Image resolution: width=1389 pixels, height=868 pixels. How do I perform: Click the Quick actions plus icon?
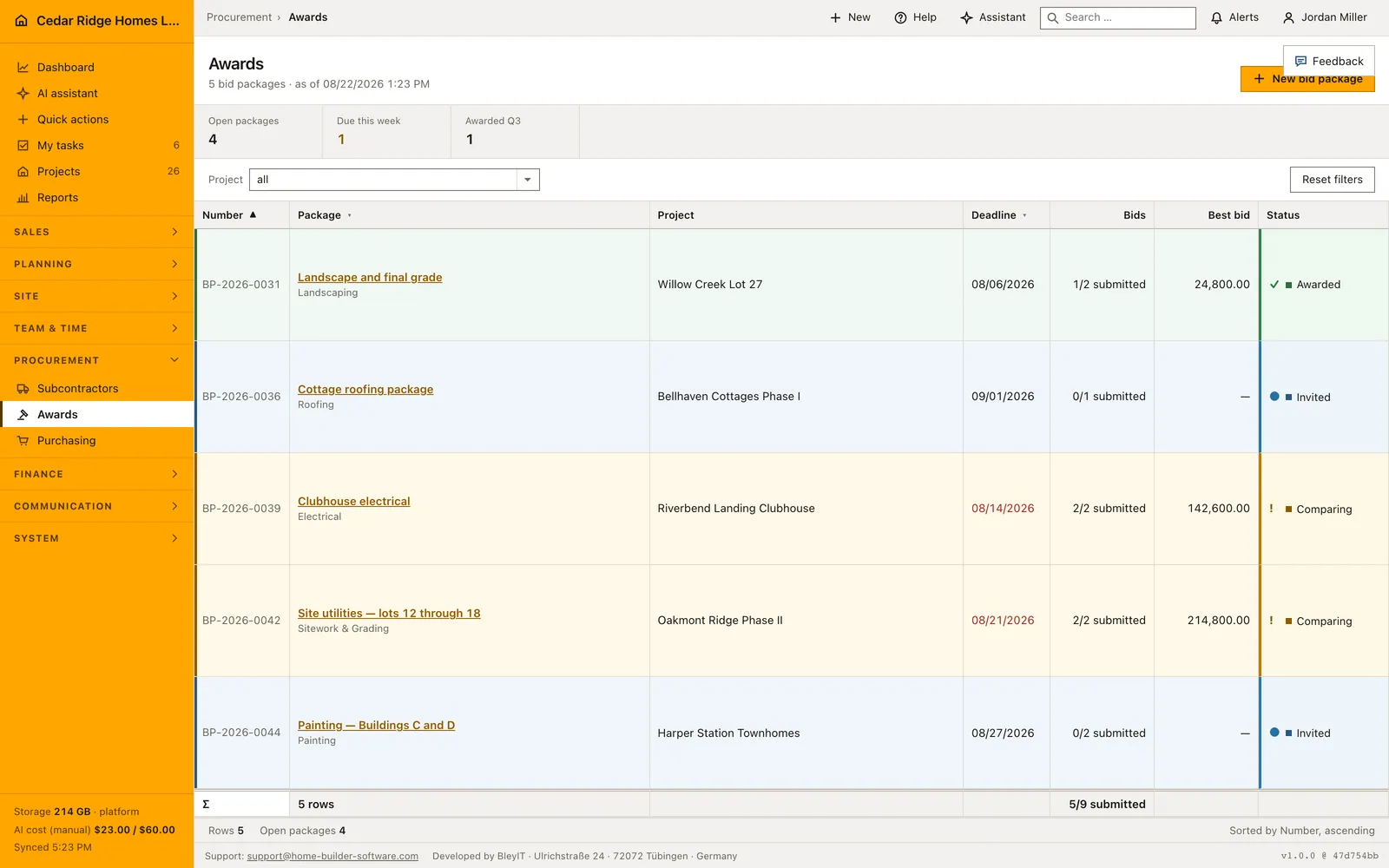point(23,119)
